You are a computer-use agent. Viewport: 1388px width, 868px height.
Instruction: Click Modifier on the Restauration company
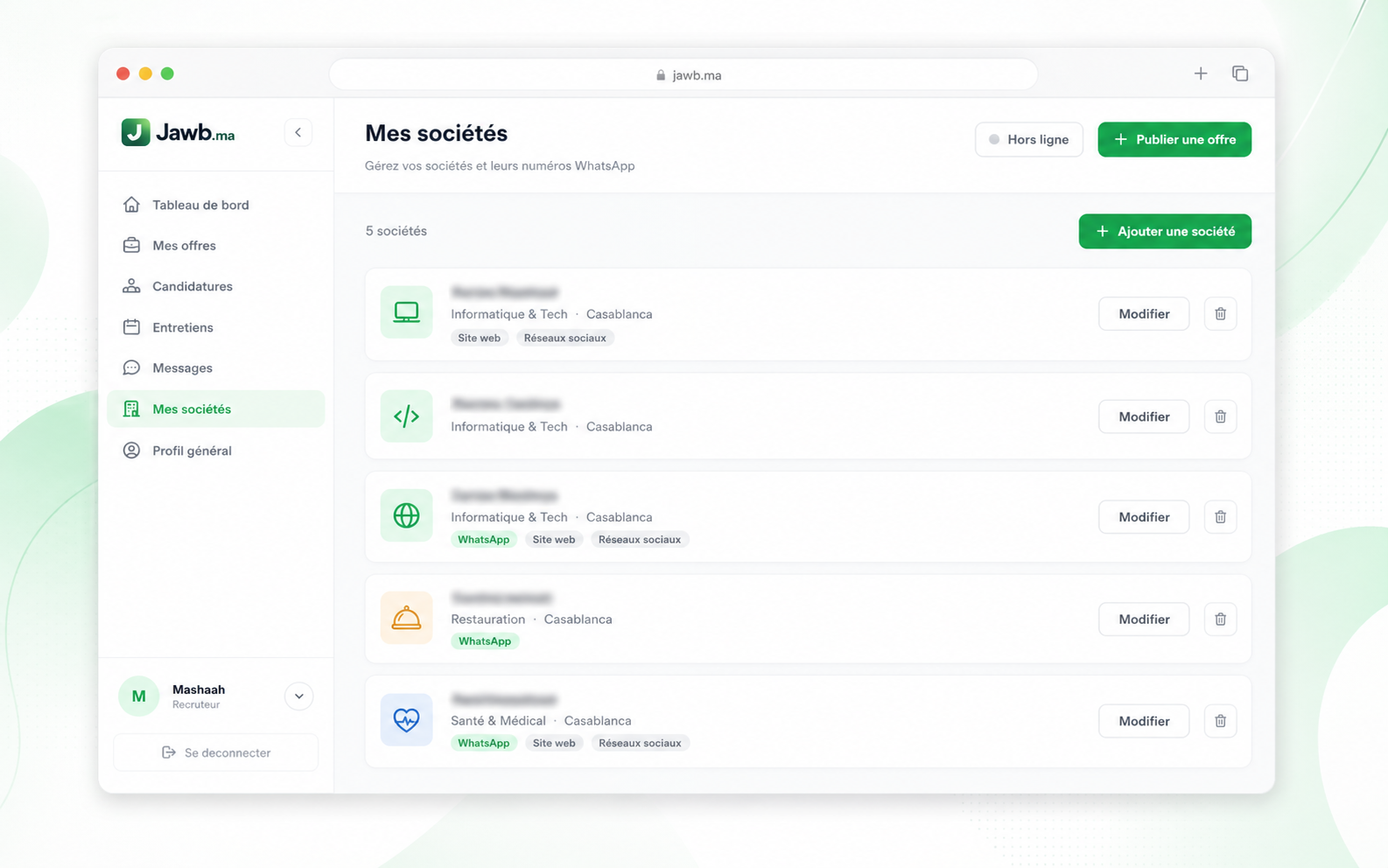click(1144, 619)
